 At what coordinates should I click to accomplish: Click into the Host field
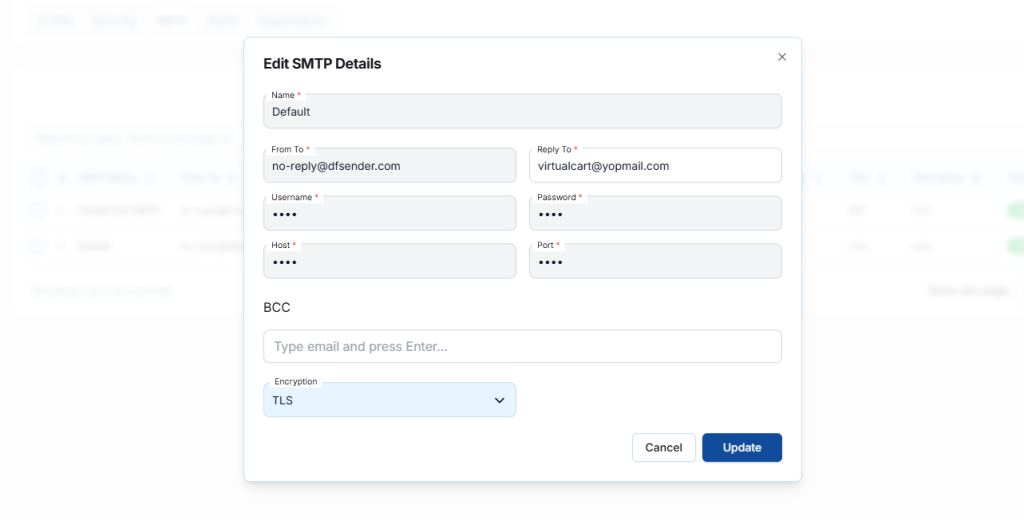click(389, 262)
